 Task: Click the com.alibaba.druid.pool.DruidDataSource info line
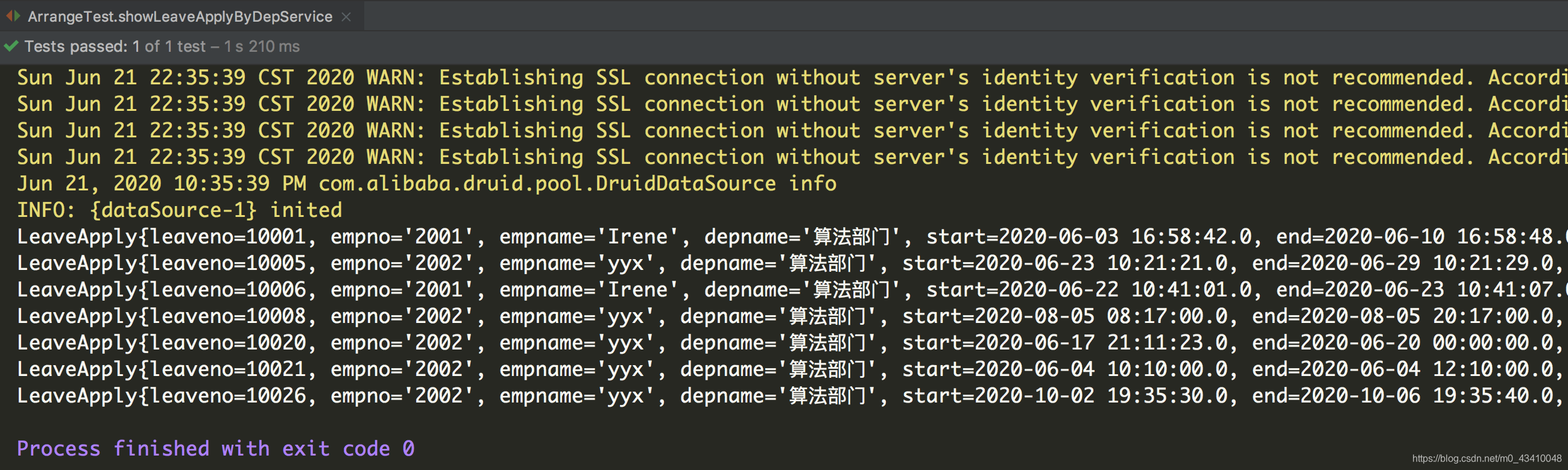coord(427,184)
